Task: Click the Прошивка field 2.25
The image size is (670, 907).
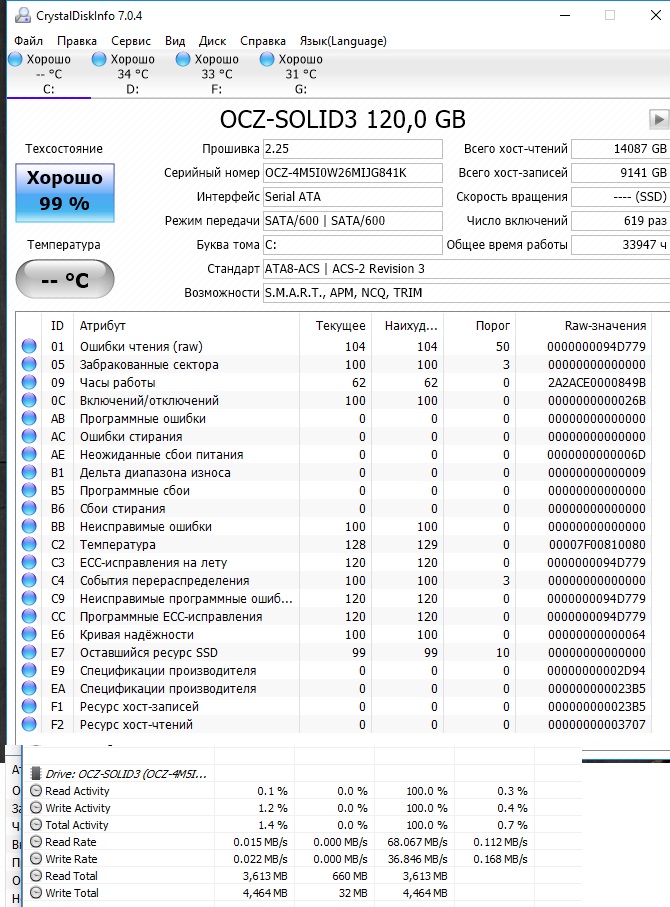Action: coord(353,149)
